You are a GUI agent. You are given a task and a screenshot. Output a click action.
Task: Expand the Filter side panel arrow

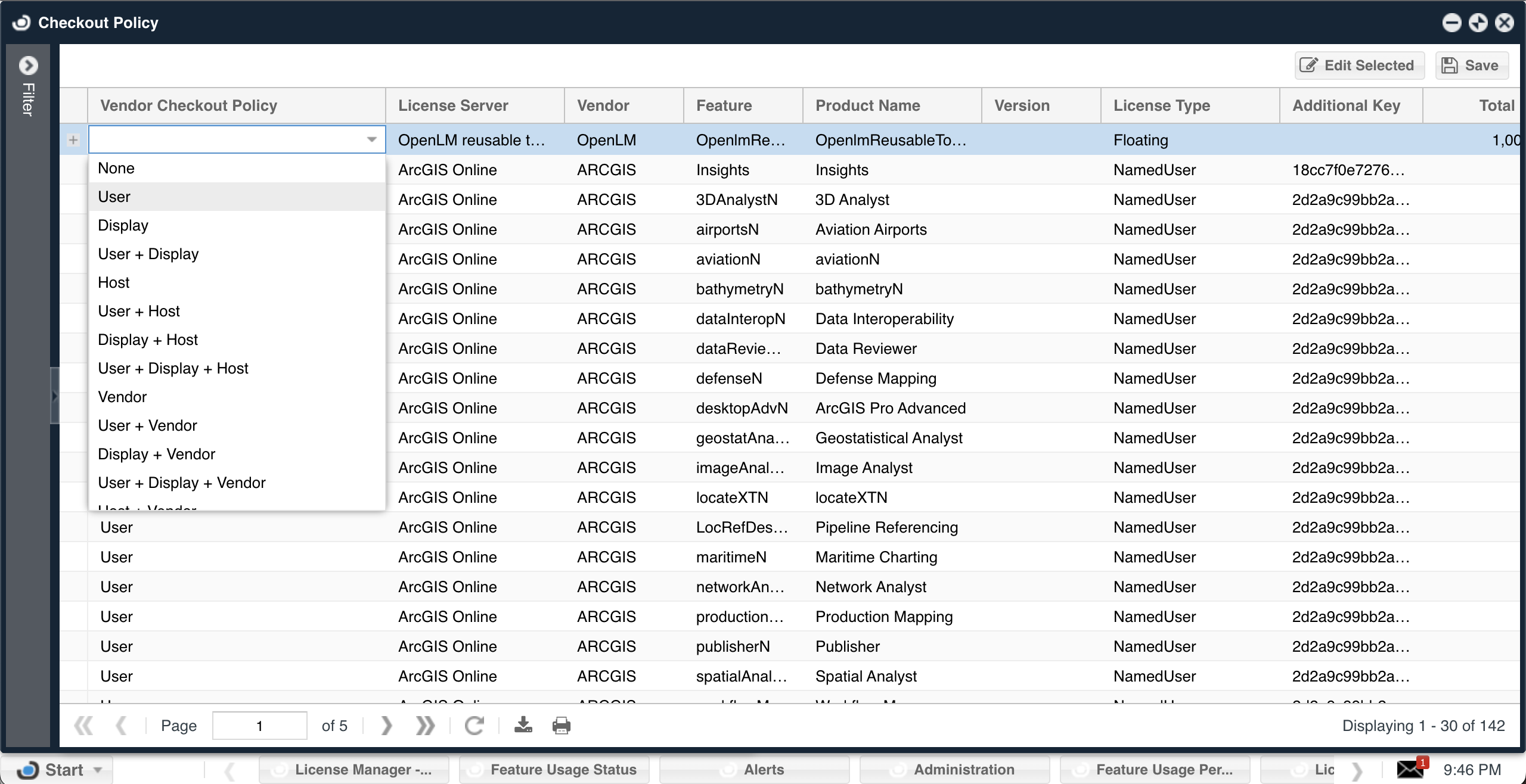(28, 66)
